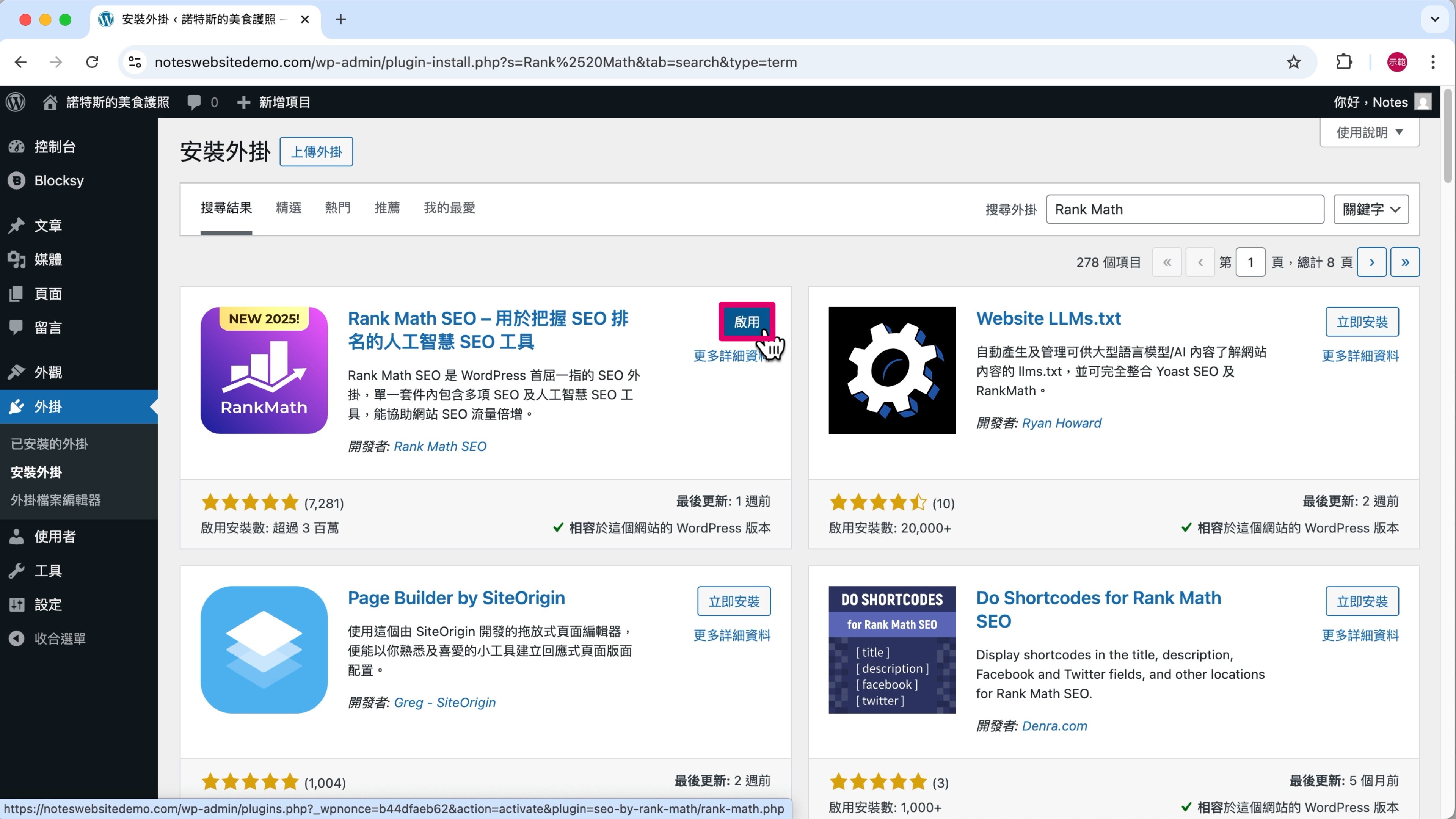
Task: Open the browser extensions puzzle icon
Action: tap(1343, 62)
